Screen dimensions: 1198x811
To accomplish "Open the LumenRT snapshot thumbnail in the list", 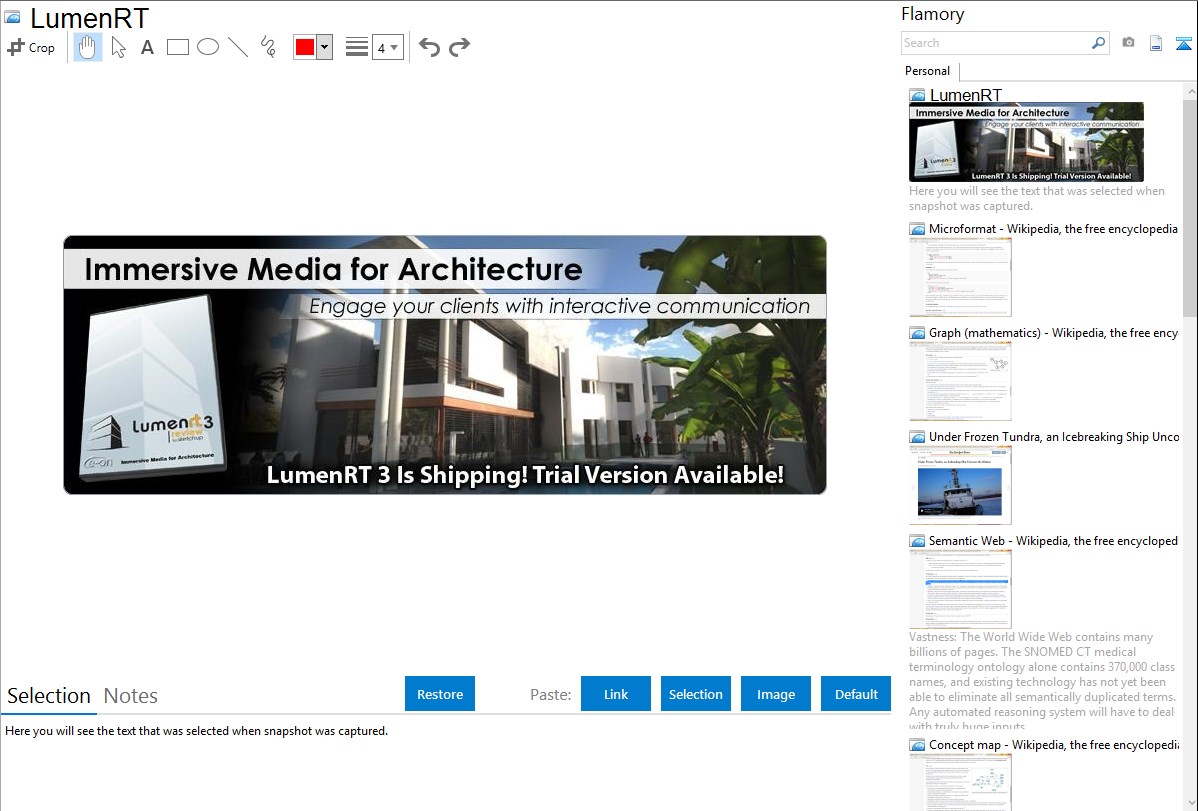I will pos(1026,142).
